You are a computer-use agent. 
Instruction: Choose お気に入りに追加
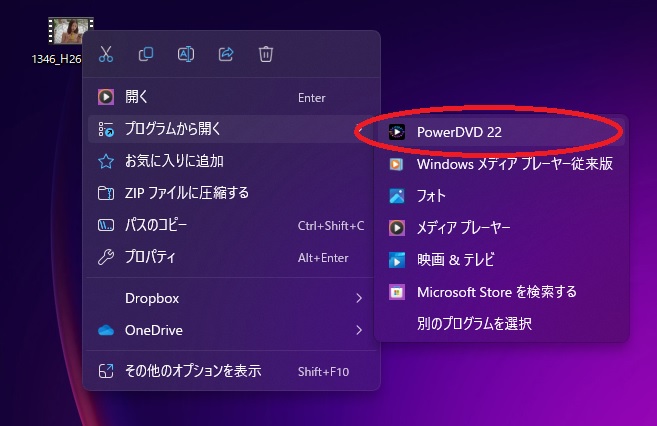point(231,161)
